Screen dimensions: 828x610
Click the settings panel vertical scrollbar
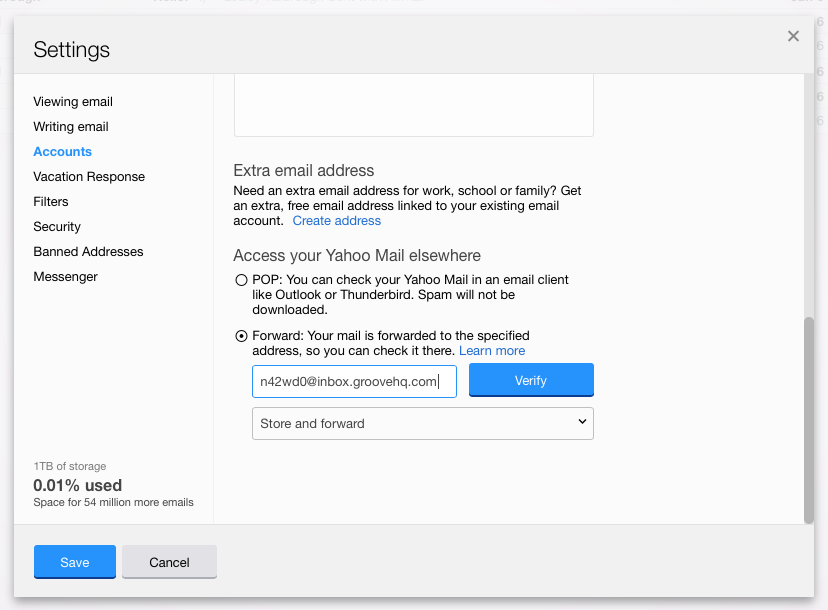coord(808,420)
